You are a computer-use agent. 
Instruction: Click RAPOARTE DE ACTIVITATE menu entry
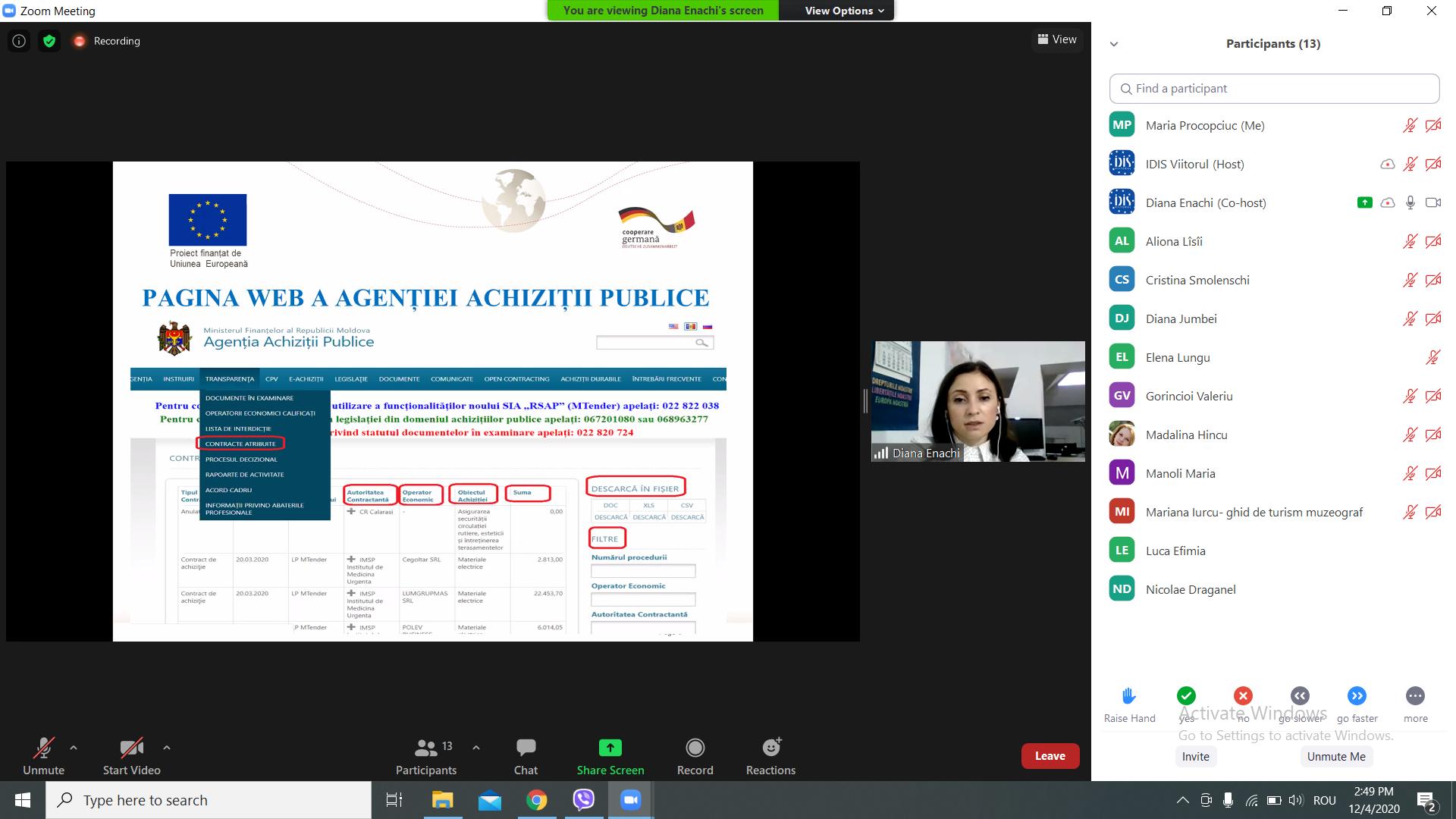click(244, 475)
